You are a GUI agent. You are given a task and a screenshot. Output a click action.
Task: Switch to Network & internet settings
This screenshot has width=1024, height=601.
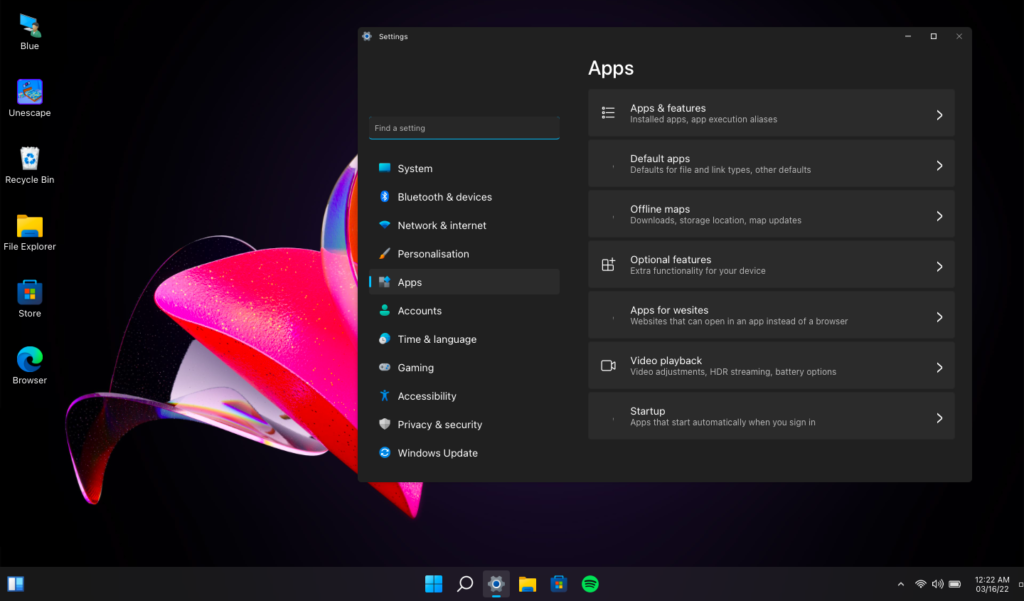pyautogui.click(x=464, y=225)
